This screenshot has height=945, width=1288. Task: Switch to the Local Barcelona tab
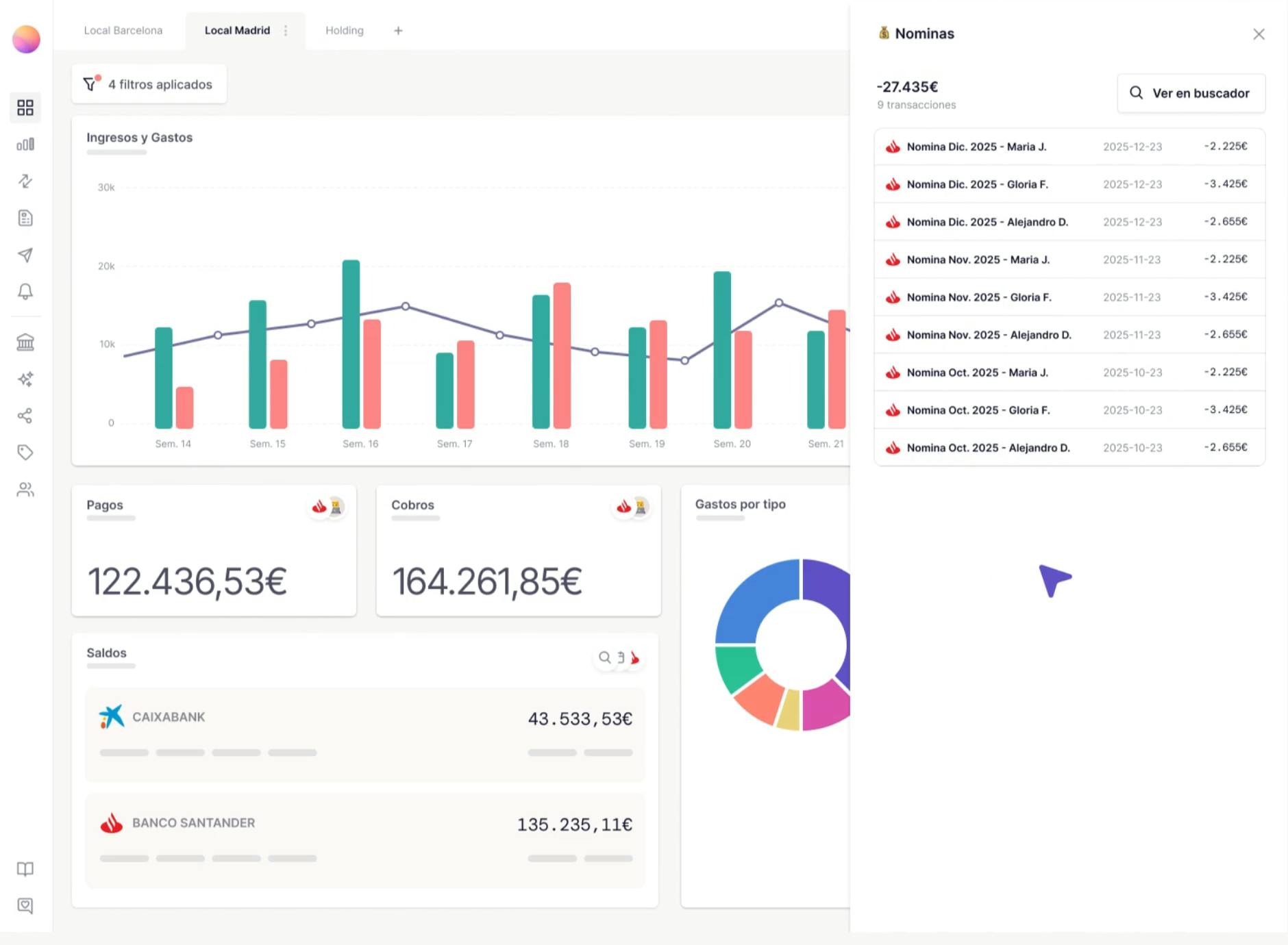pos(122,30)
